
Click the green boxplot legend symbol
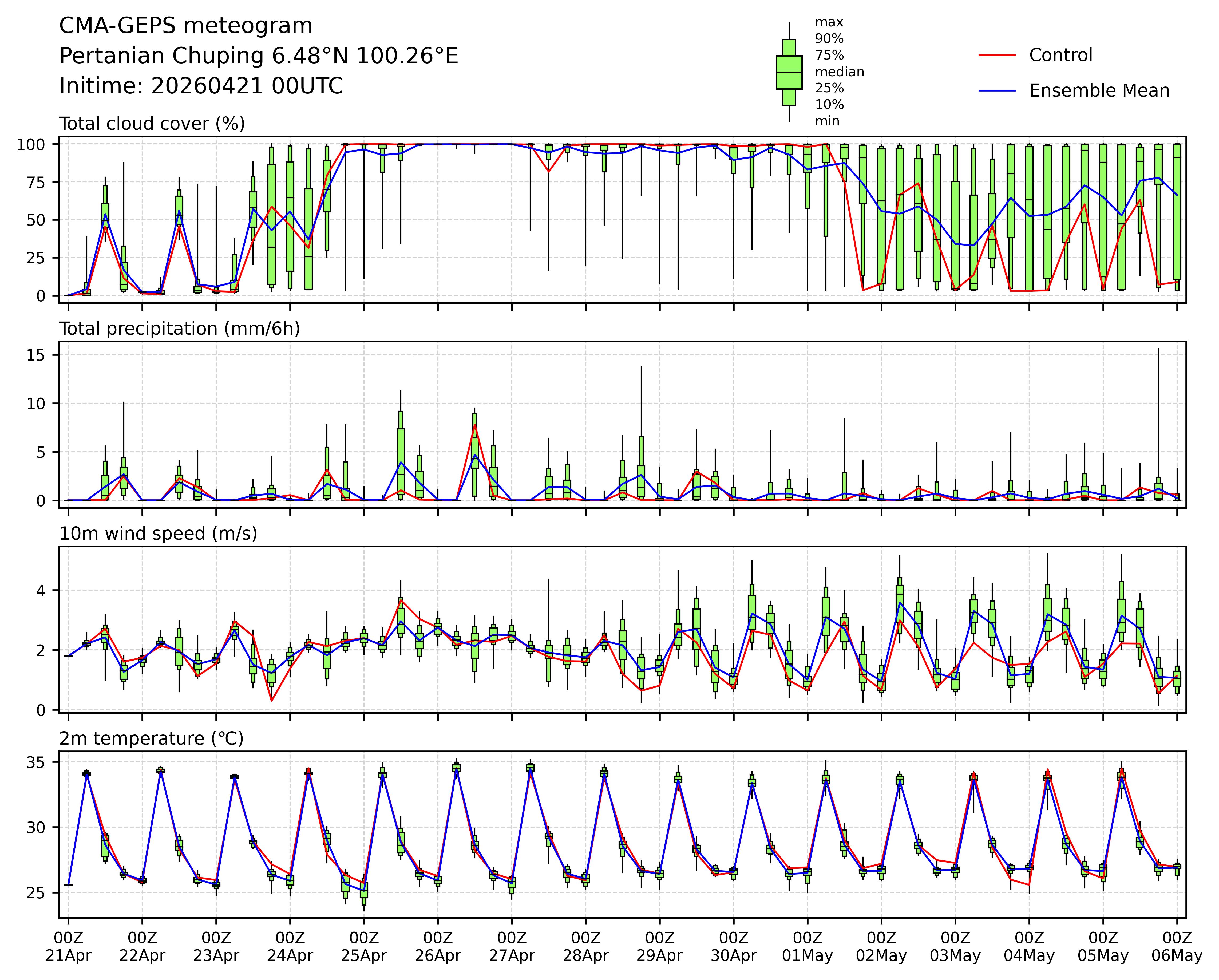tap(789, 72)
